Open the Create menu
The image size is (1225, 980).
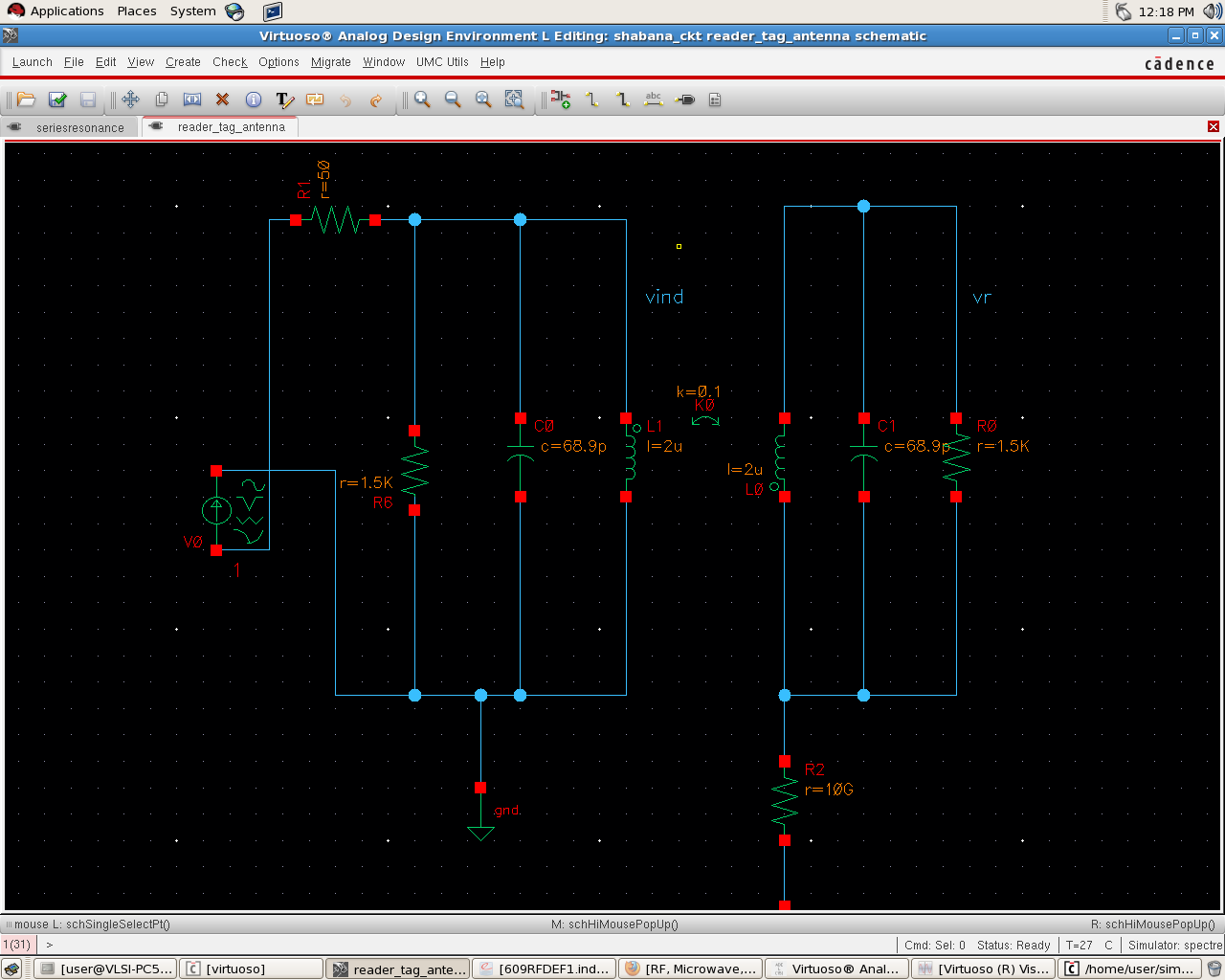point(183,62)
